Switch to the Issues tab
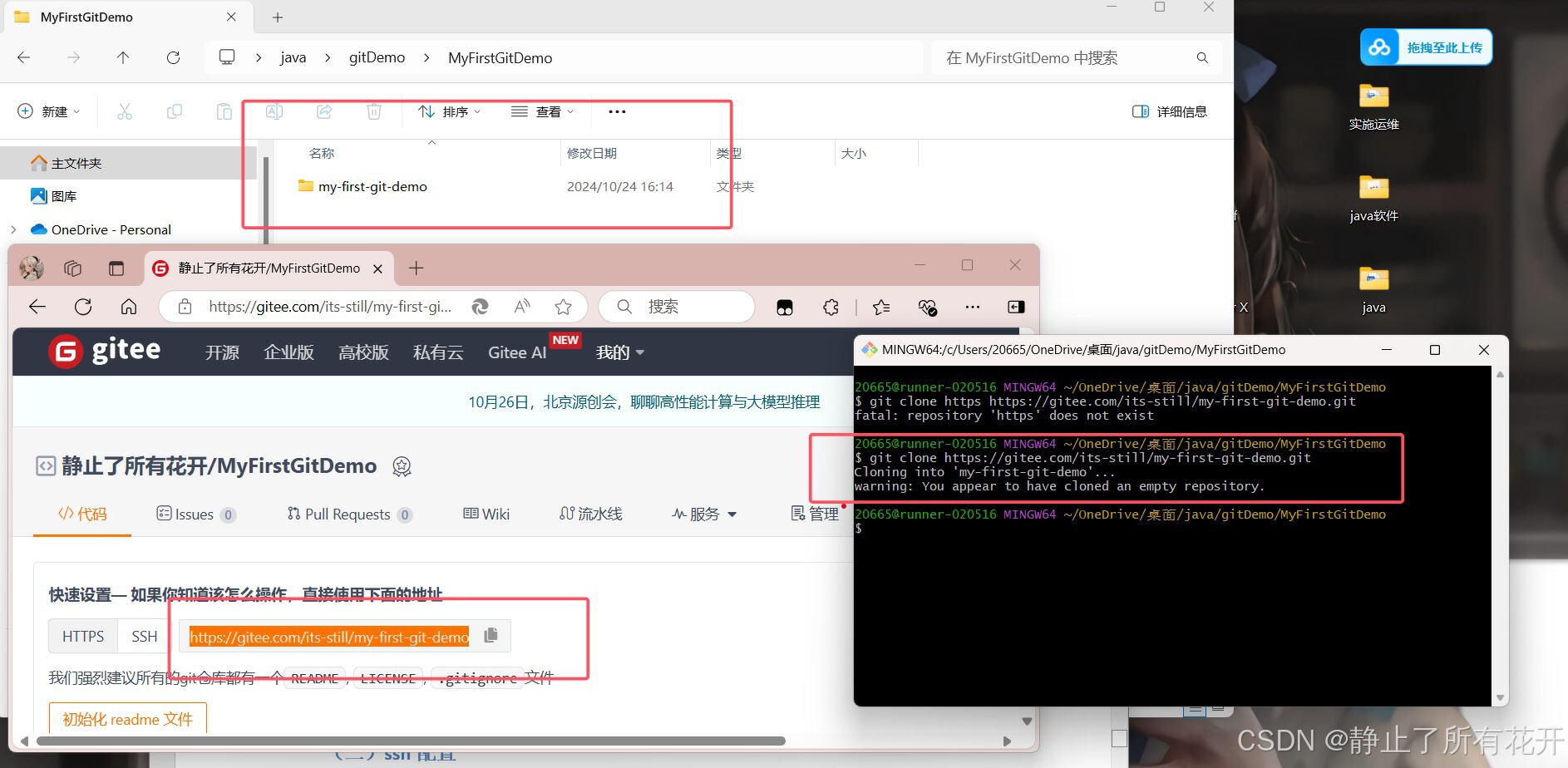1568x768 pixels. pos(196,514)
